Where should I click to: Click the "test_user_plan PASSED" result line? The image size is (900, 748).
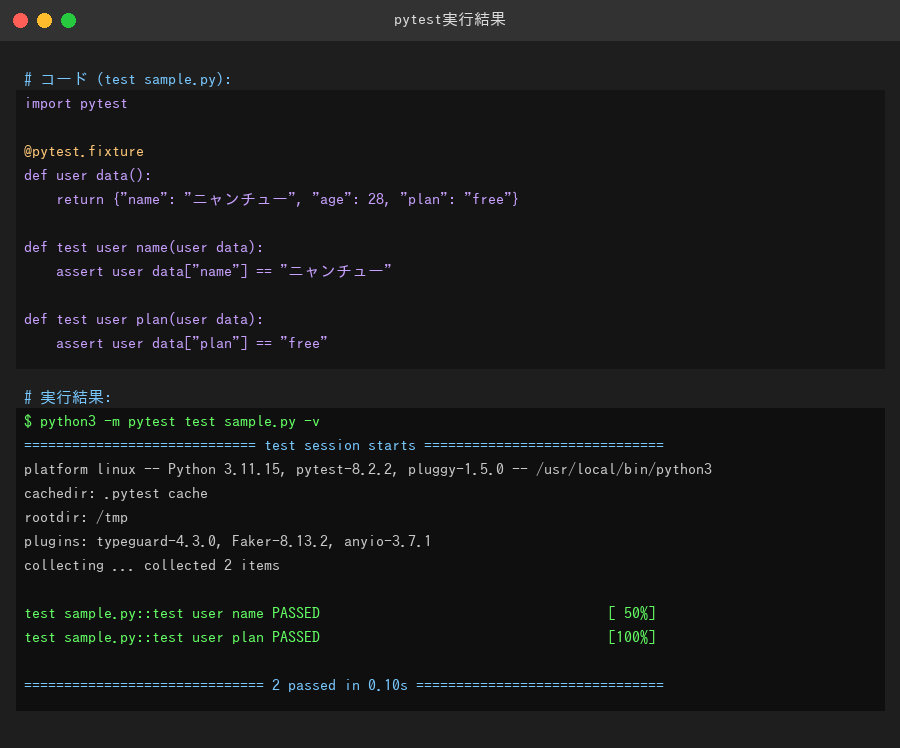172,638
